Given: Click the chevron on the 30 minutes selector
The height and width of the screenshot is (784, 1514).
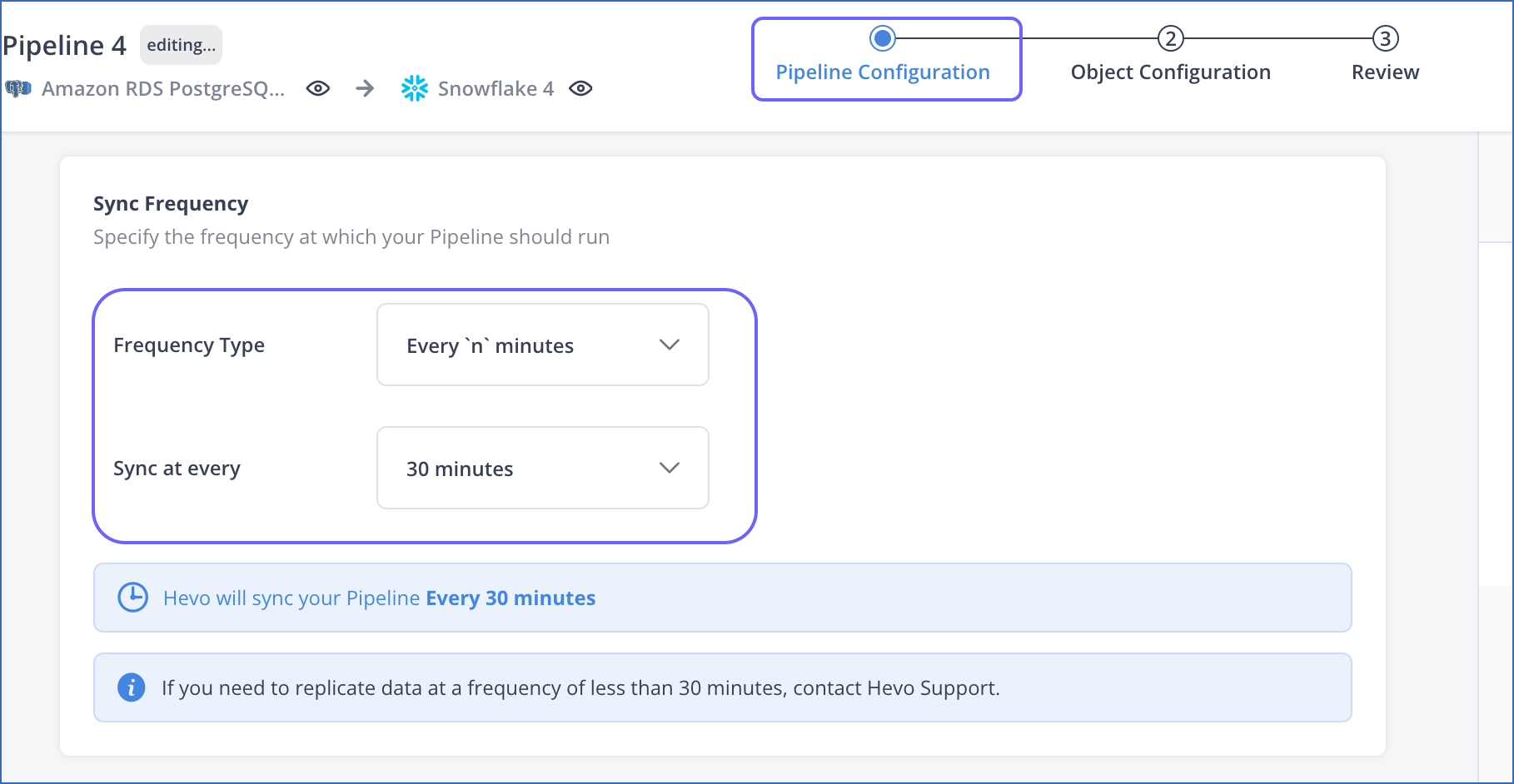Looking at the screenshot, I should [669, 468].
